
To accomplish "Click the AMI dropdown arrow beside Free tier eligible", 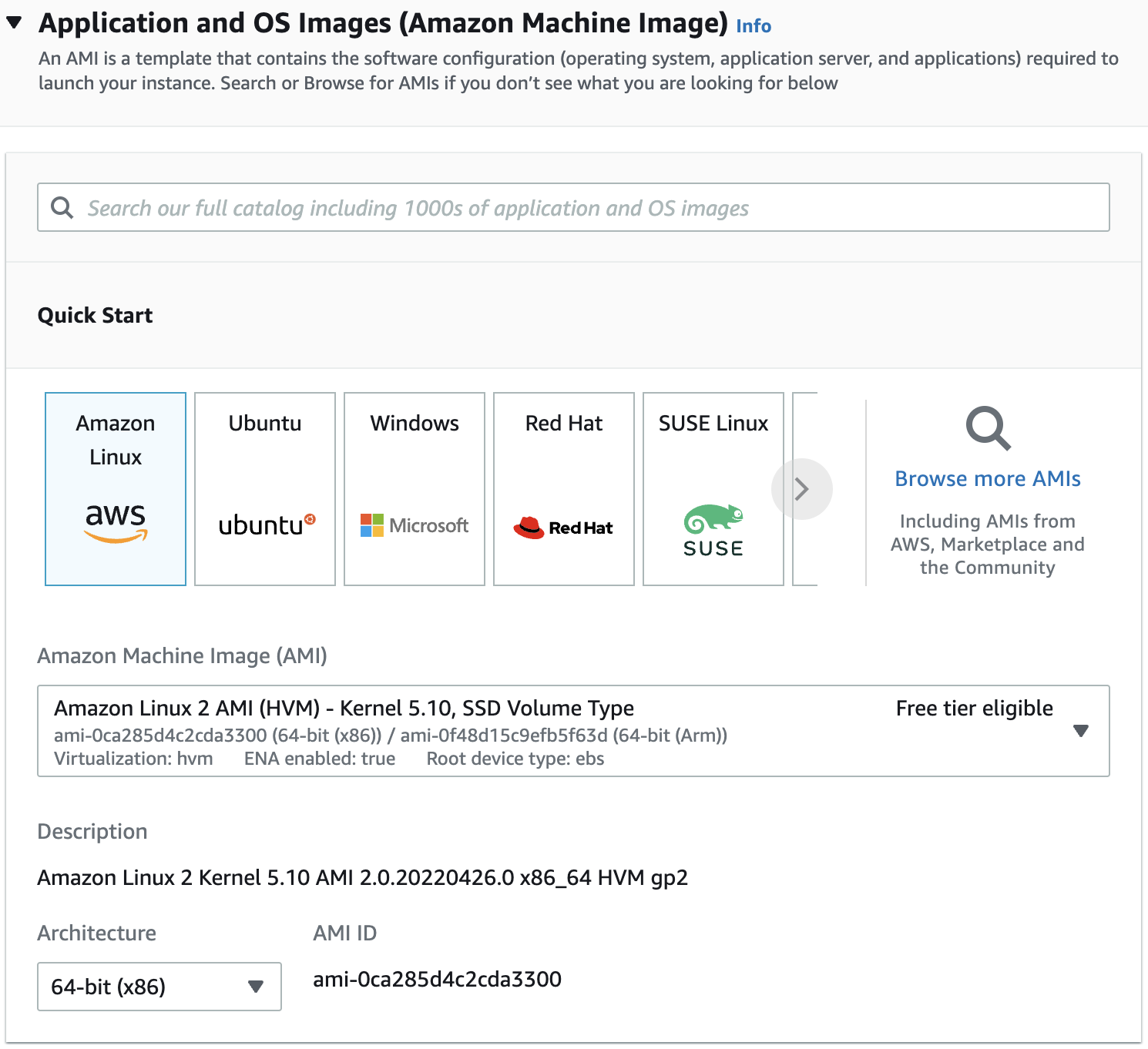I will click(x=1080, y=730).
